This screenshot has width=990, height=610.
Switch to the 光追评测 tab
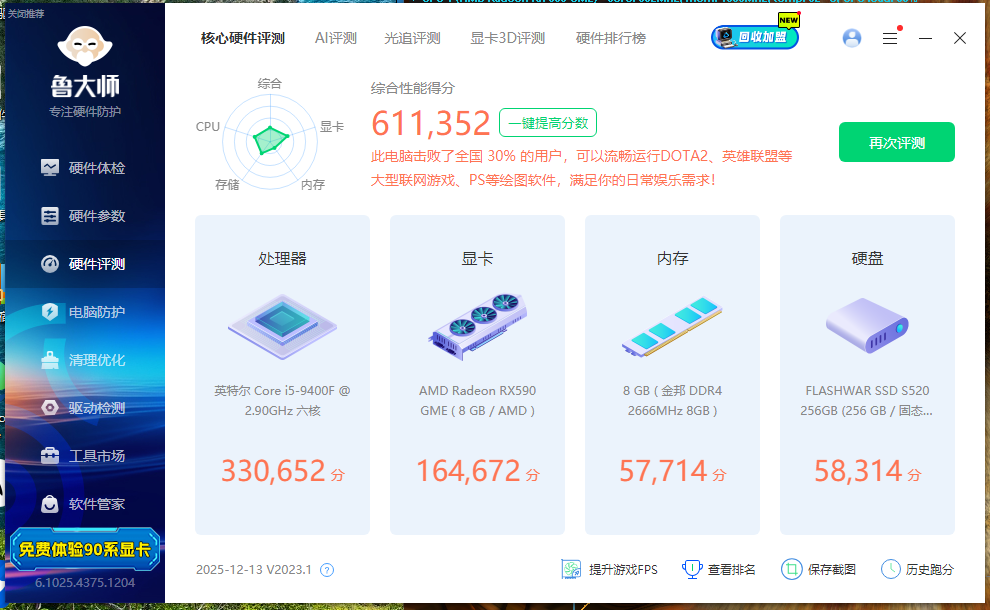coord(412,38)
